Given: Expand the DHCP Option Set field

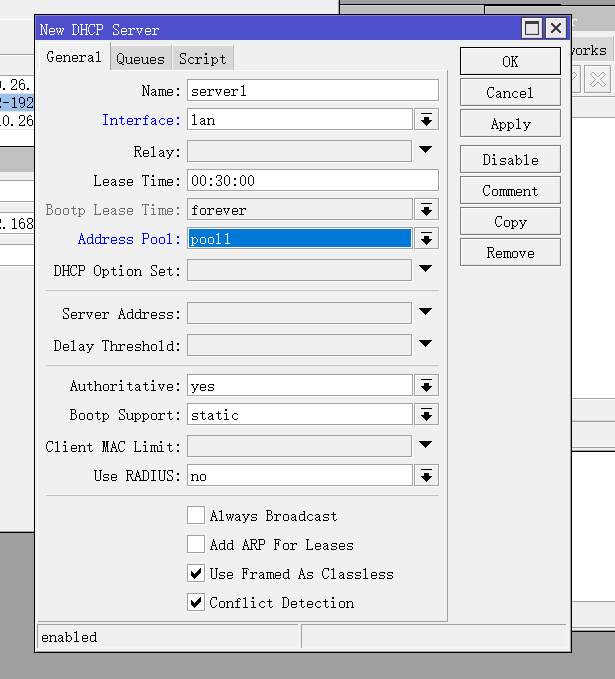Looking at the screenshot, I should pos(426,270).
